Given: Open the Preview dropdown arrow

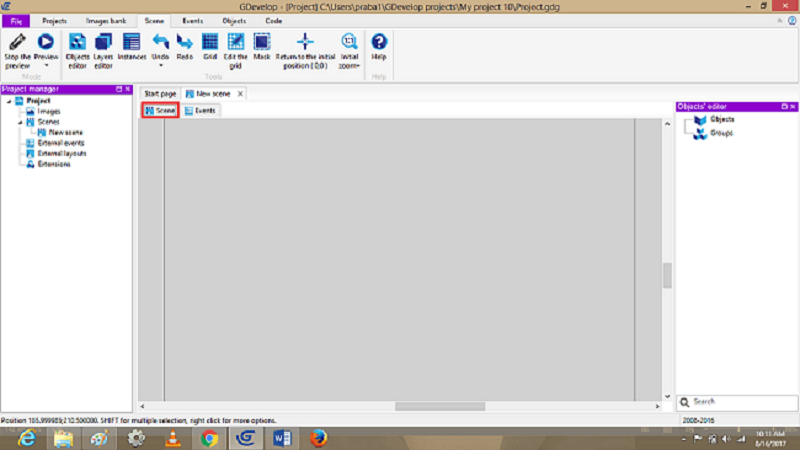Looking at the screenshot, I should tap(46, 66).
